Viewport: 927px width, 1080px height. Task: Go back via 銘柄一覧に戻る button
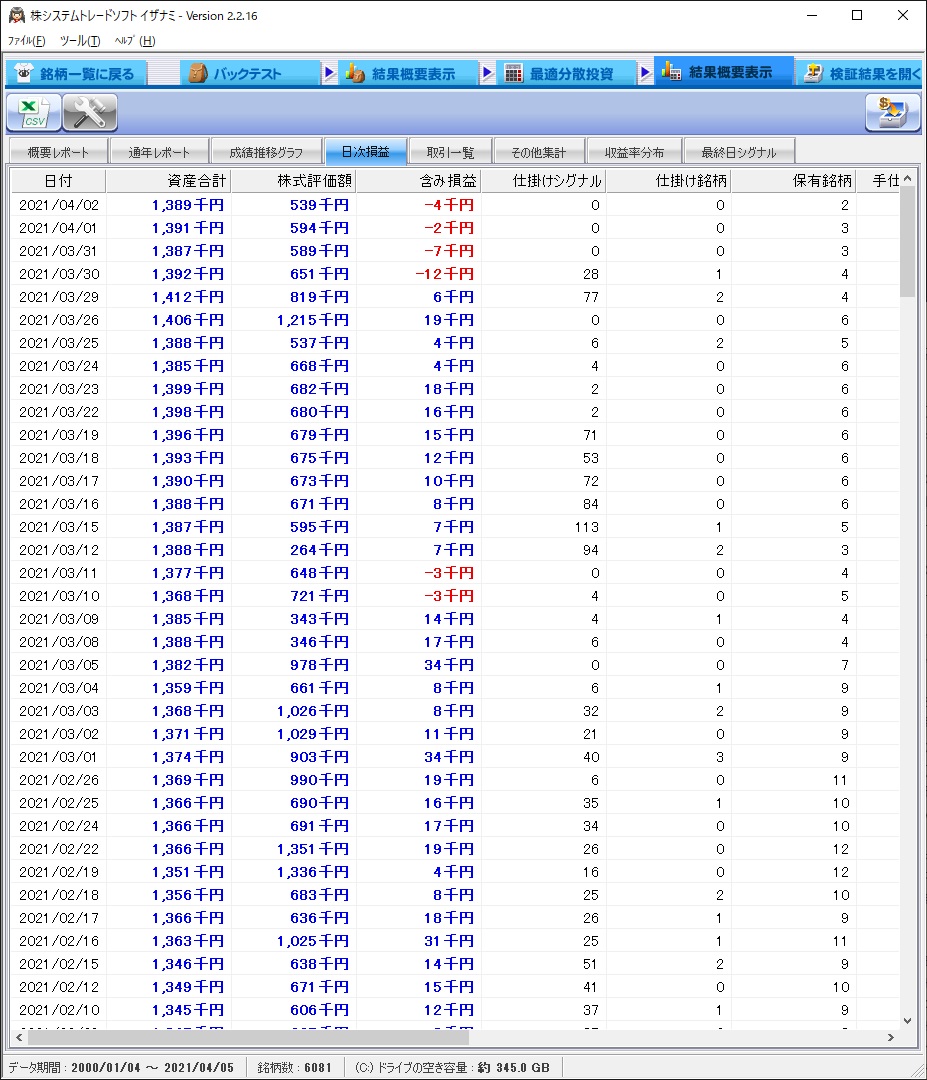point(76,74)
